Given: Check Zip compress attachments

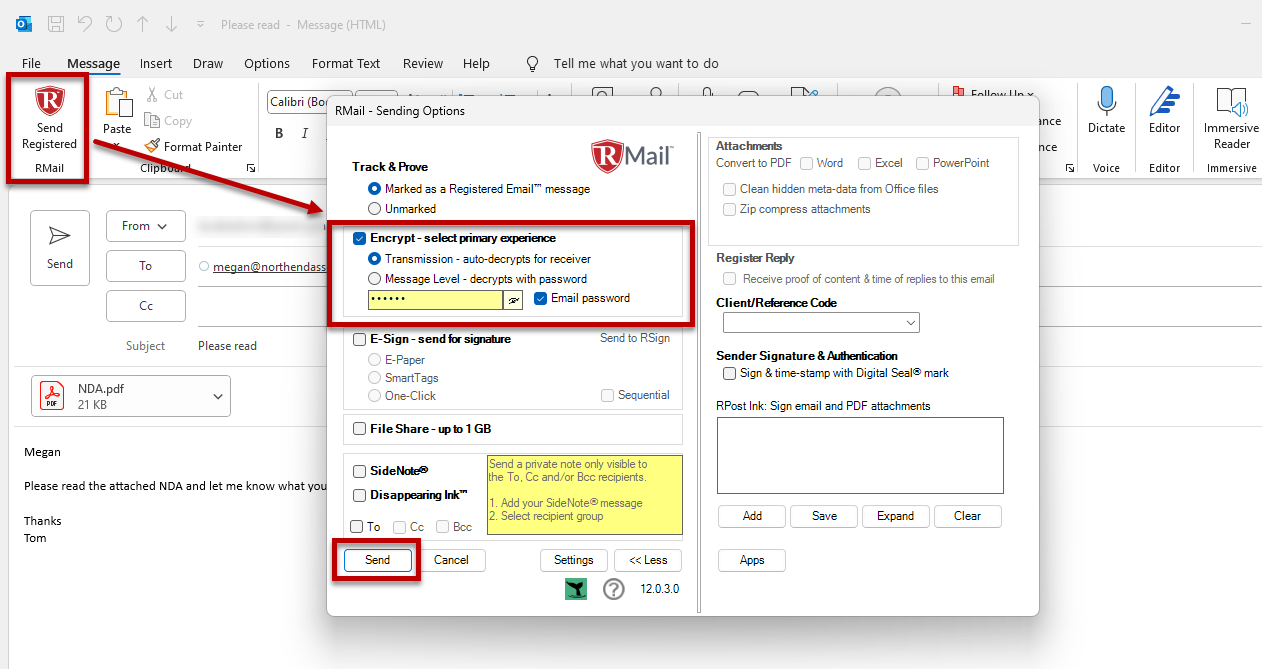Looking at the screenshot, I should point(730,209).
